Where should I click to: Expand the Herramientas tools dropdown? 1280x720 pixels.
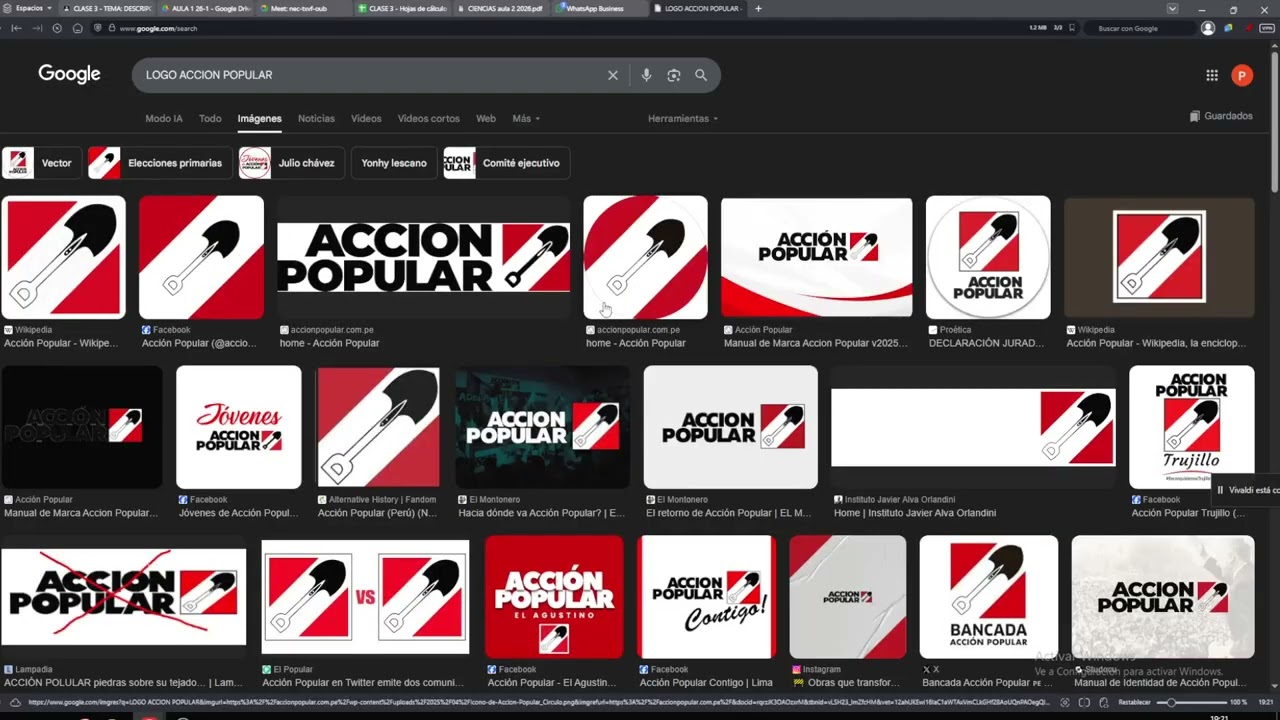coord(683,118)
